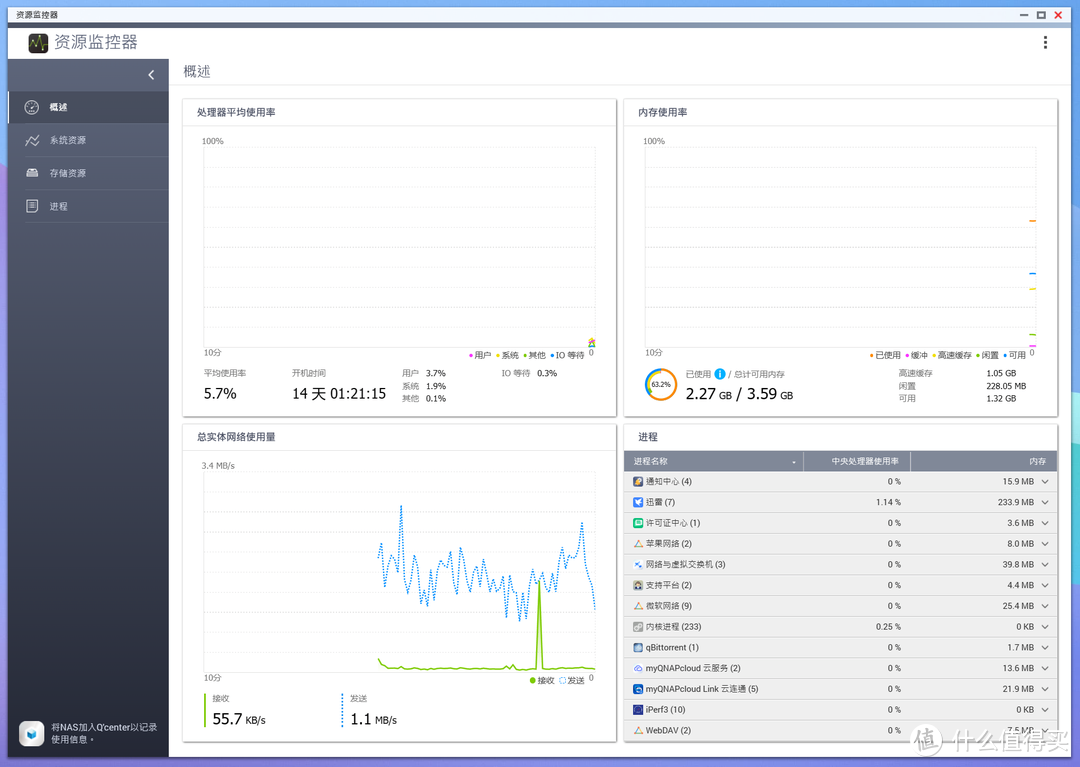This screenshot has height=767, width=1080.
Task: Click the 网络与虚拟交换机 process icon
Action: [x=638, y=565]
